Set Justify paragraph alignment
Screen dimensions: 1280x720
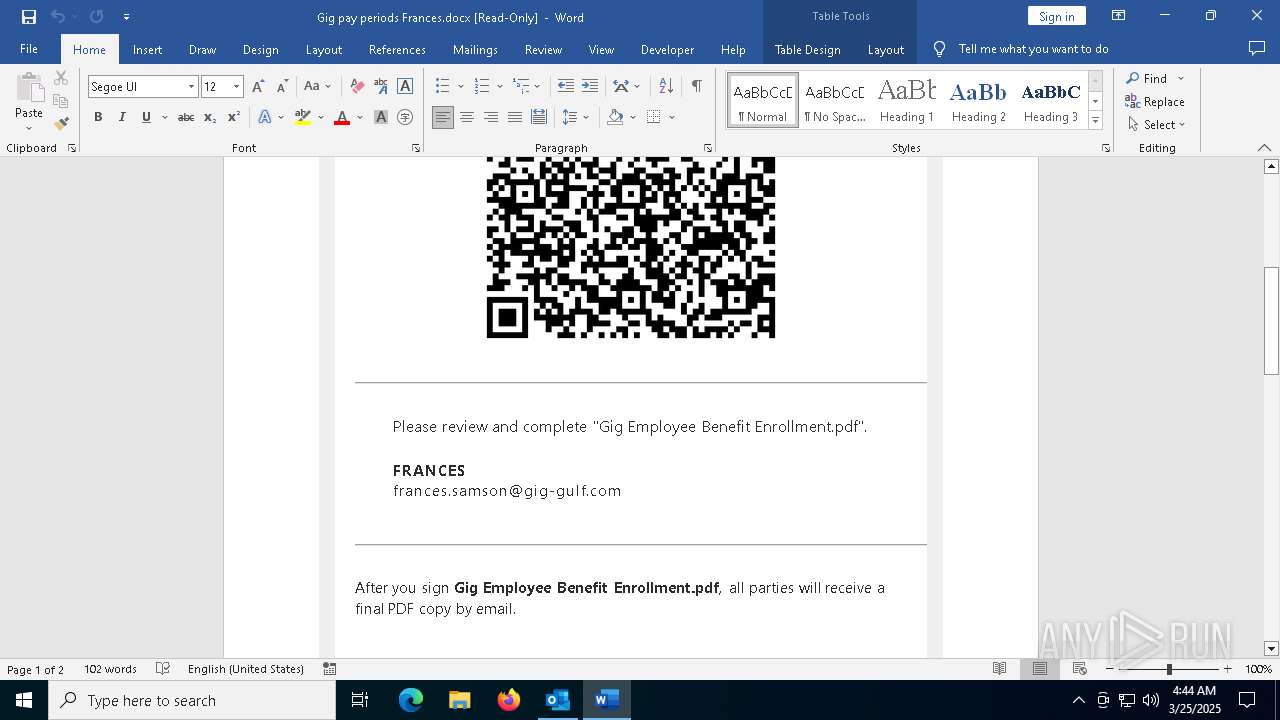tap(515, 117)
